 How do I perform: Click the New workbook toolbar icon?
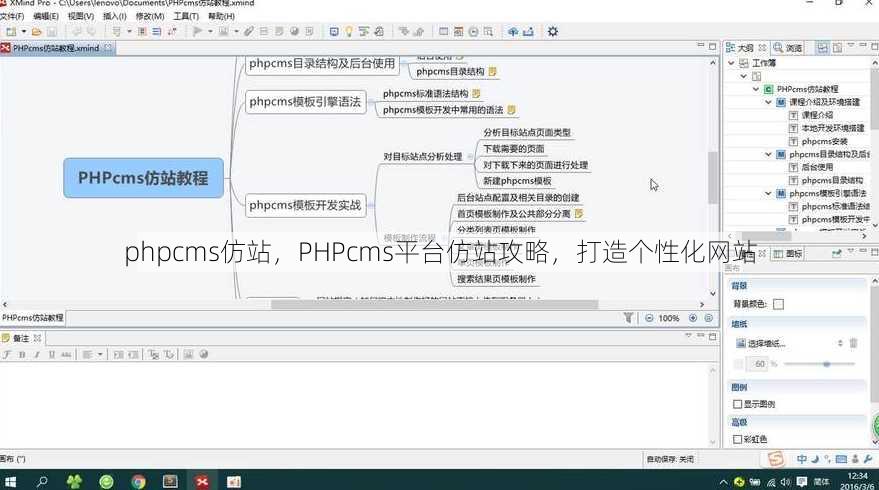11,32
